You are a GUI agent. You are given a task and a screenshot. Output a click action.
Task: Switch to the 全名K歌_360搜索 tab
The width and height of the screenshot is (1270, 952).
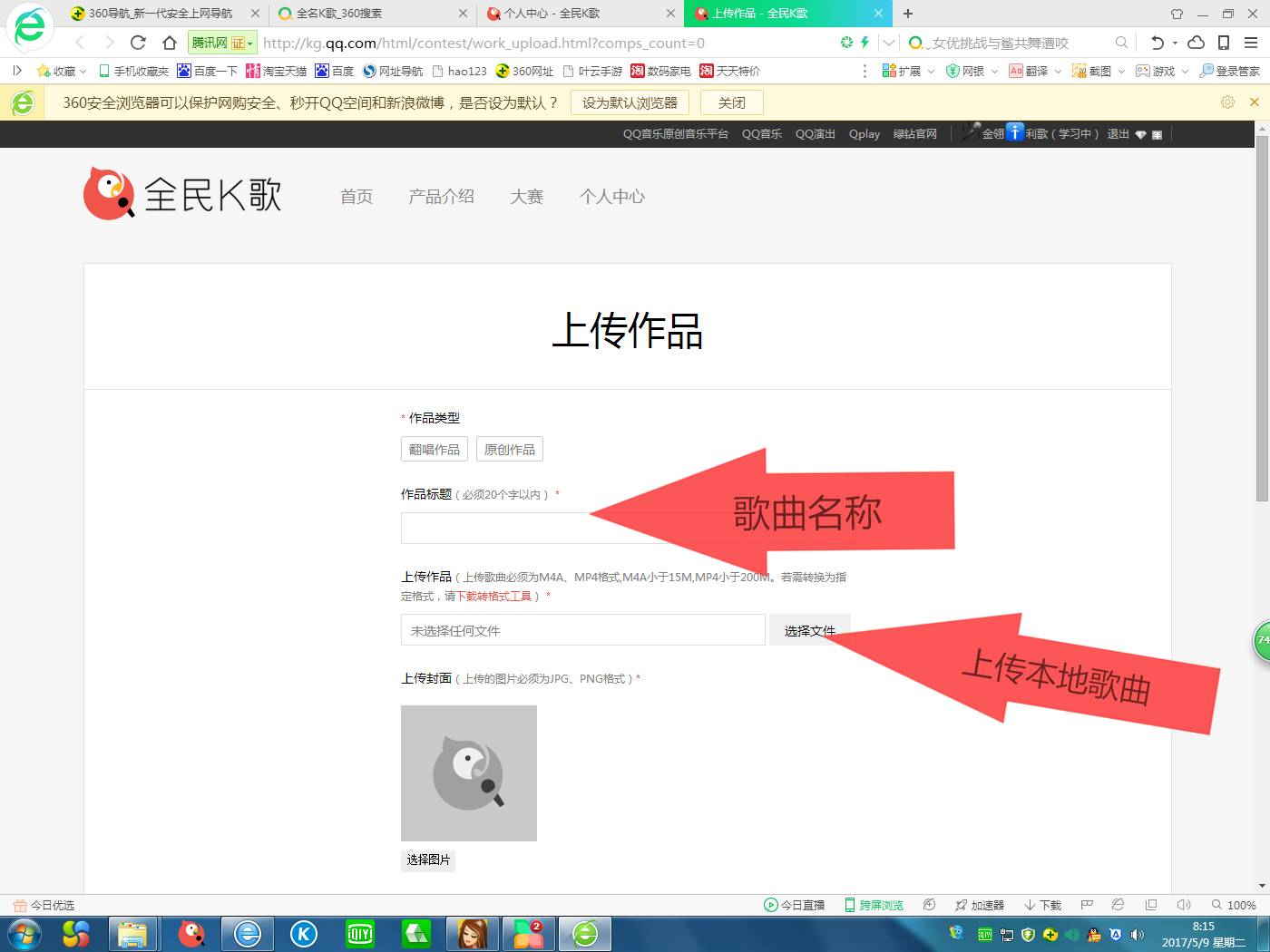point(373,14)
